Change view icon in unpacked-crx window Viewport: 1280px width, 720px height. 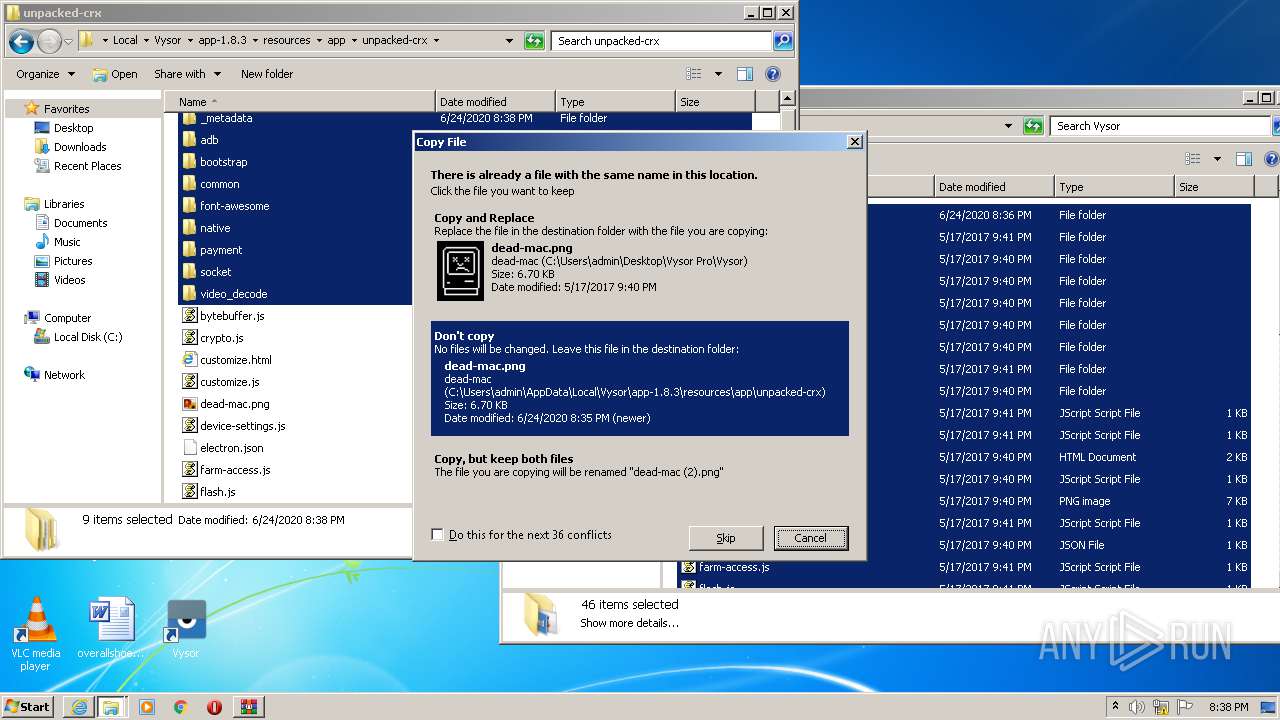[x=694, y=74]
